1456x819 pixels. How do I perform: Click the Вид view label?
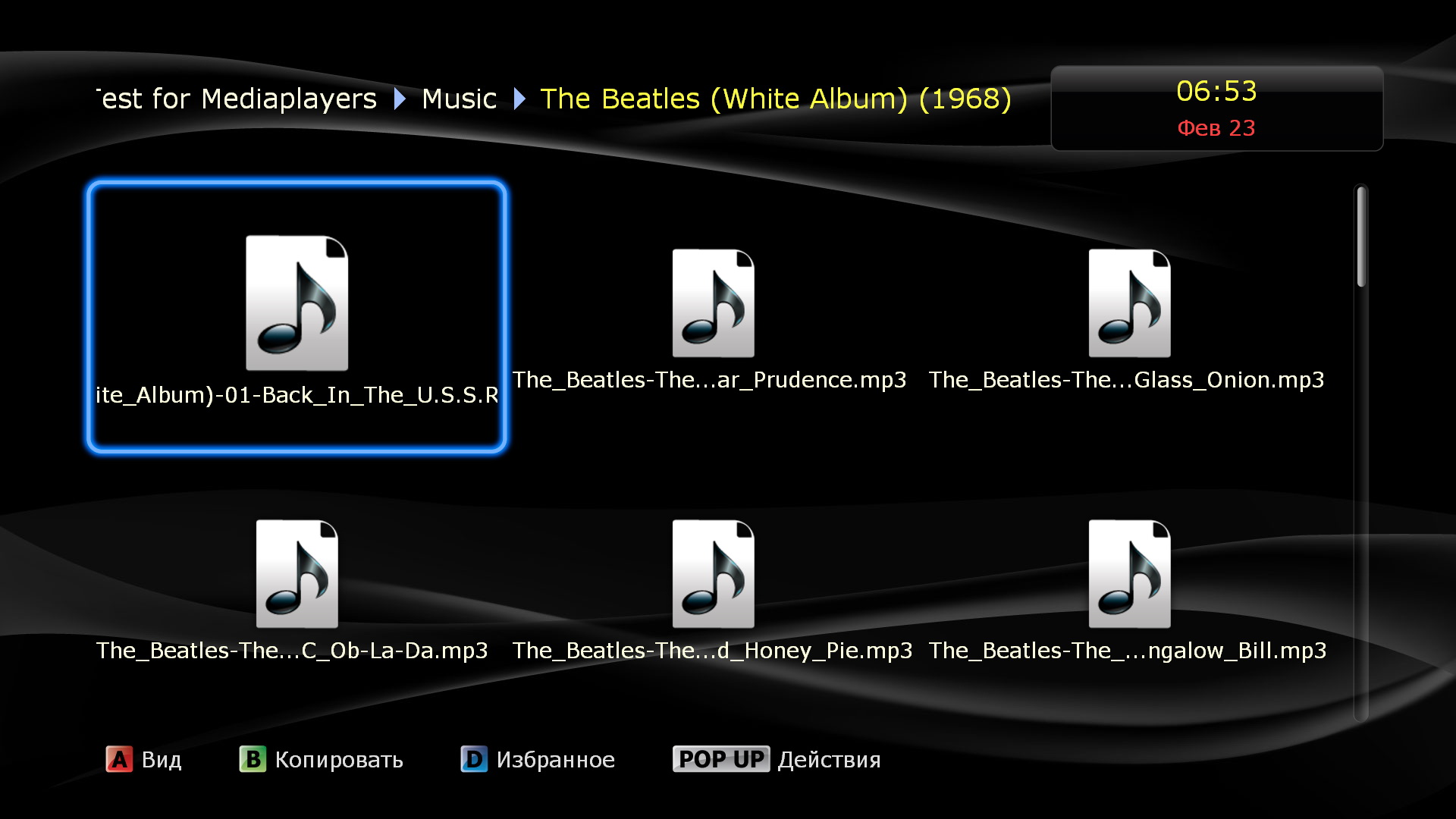point(162,759)
